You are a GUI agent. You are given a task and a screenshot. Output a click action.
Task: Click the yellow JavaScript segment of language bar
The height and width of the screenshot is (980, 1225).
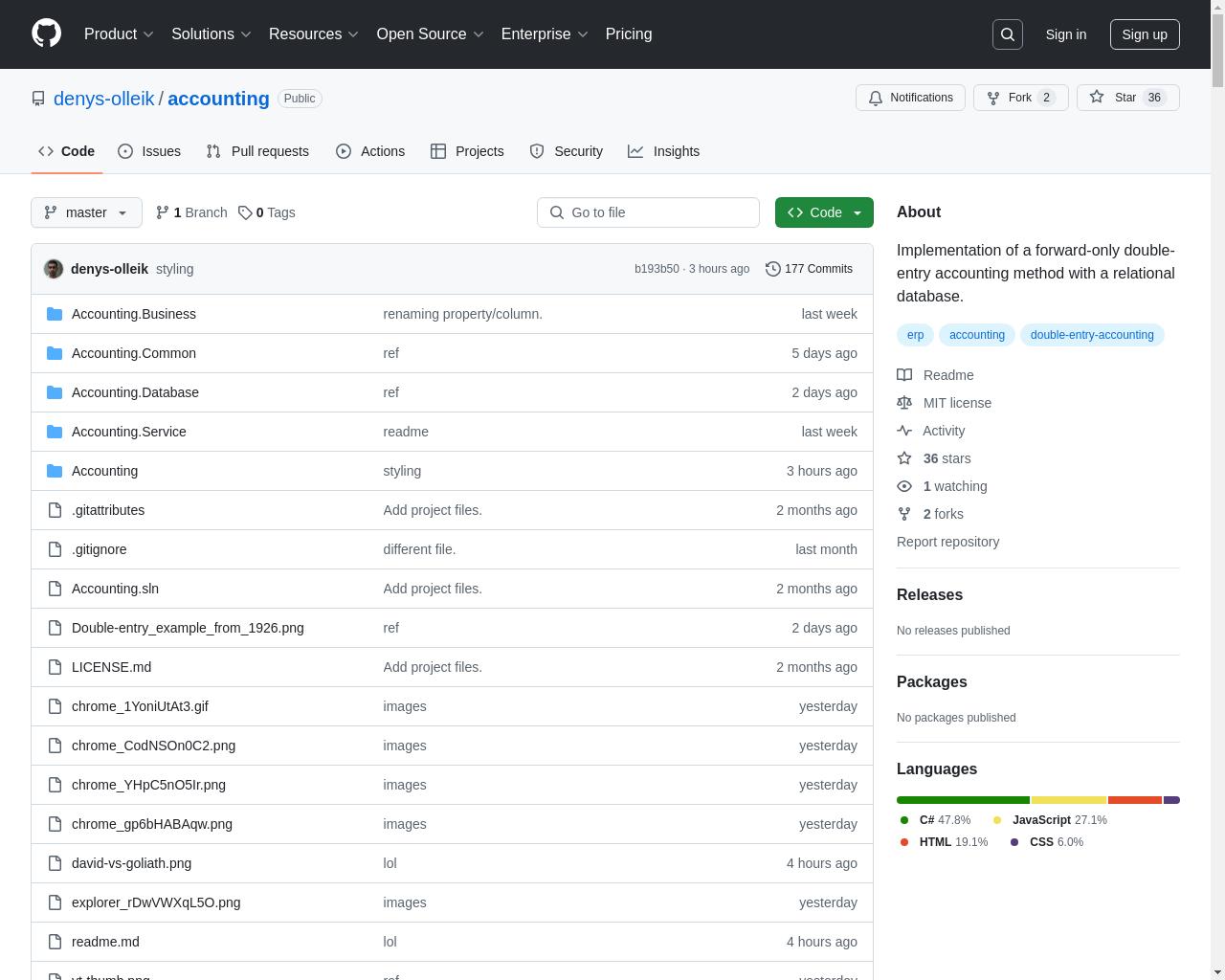pos(1069,800)
